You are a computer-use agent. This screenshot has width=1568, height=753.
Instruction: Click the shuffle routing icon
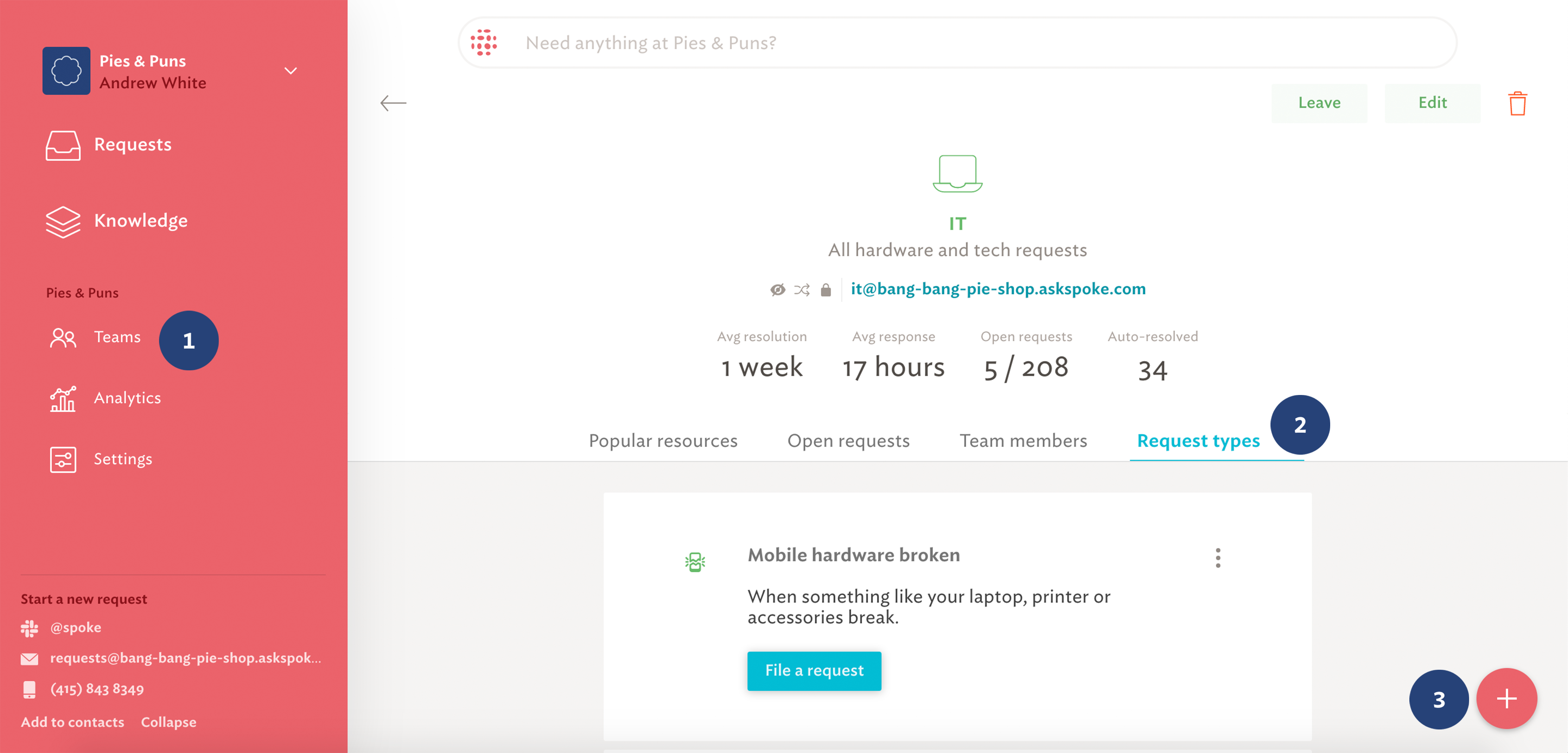802,290
